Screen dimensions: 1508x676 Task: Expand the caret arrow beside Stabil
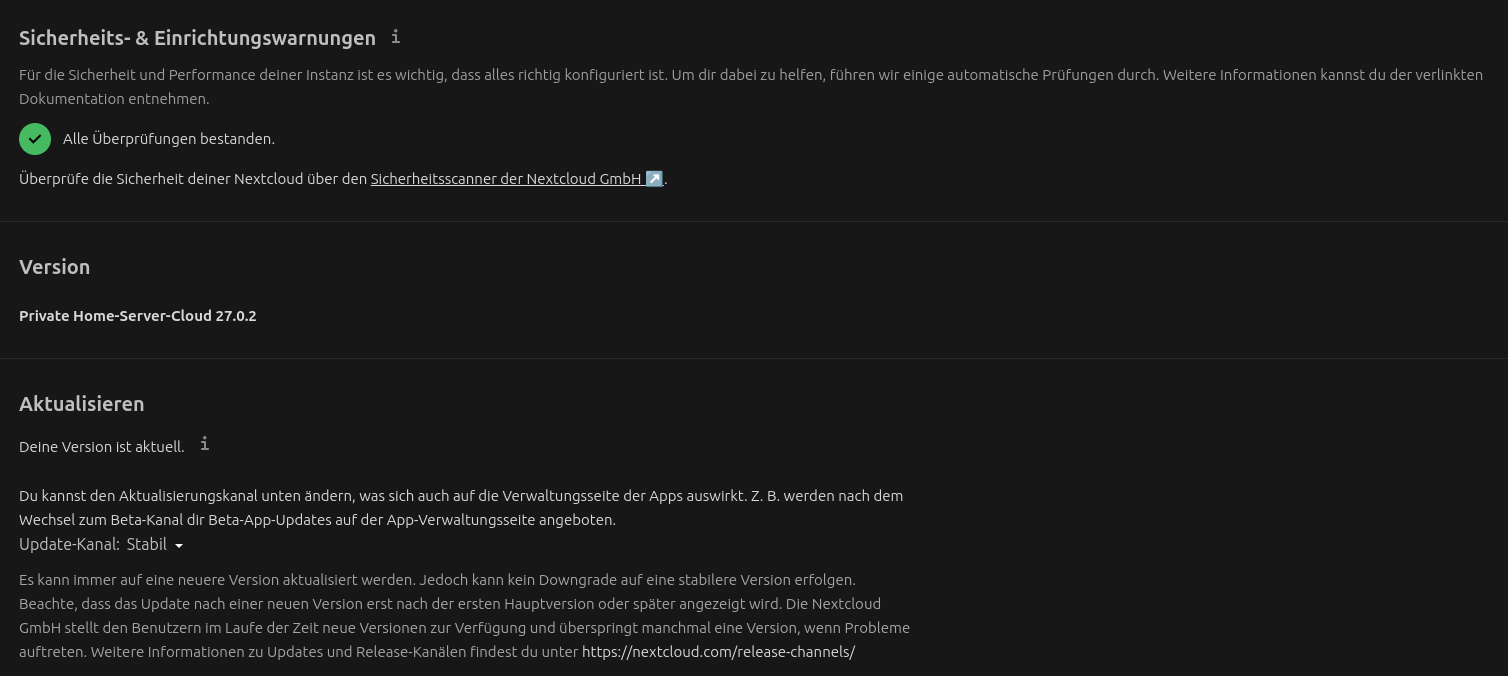tap(179, 546)
